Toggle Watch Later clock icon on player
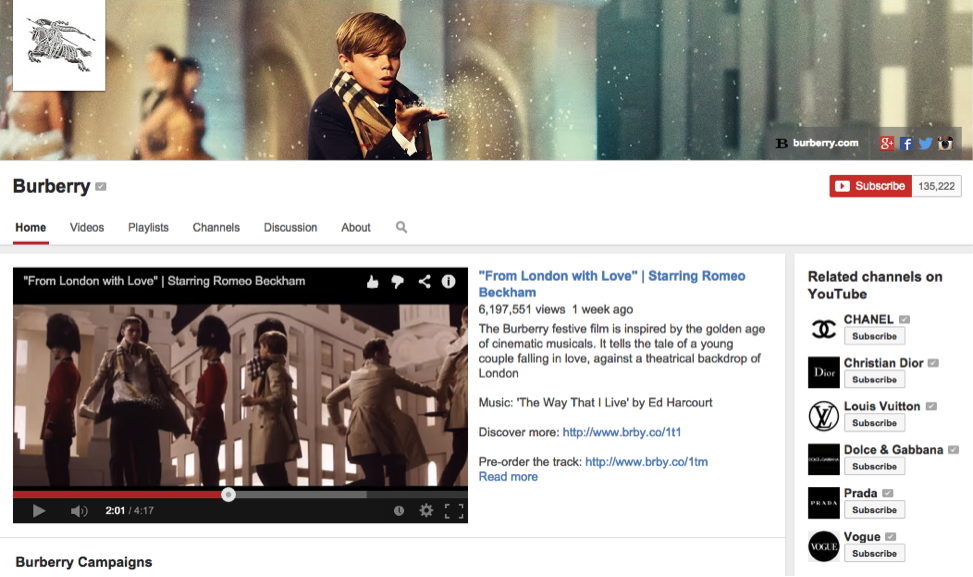This screenshot has width=973, height=577. 399,511
